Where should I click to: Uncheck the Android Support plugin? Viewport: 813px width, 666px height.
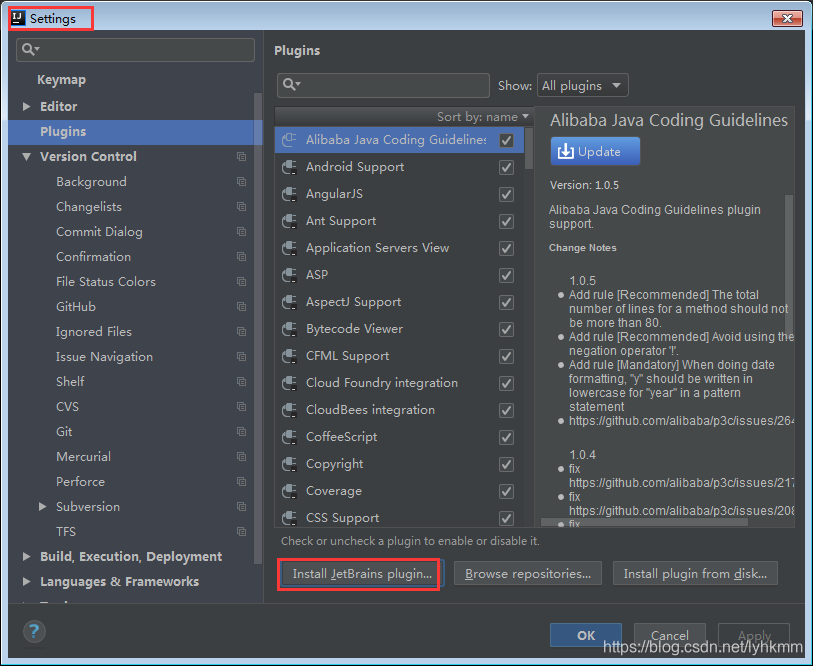click(506, 167)
